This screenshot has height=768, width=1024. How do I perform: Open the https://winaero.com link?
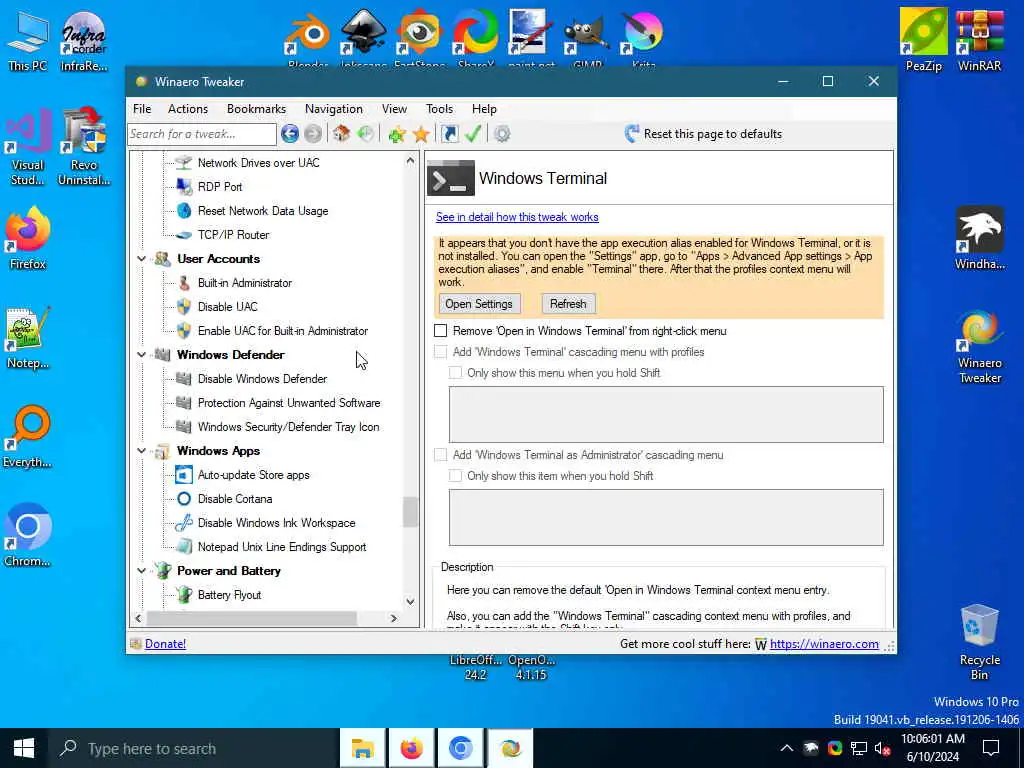824,644
